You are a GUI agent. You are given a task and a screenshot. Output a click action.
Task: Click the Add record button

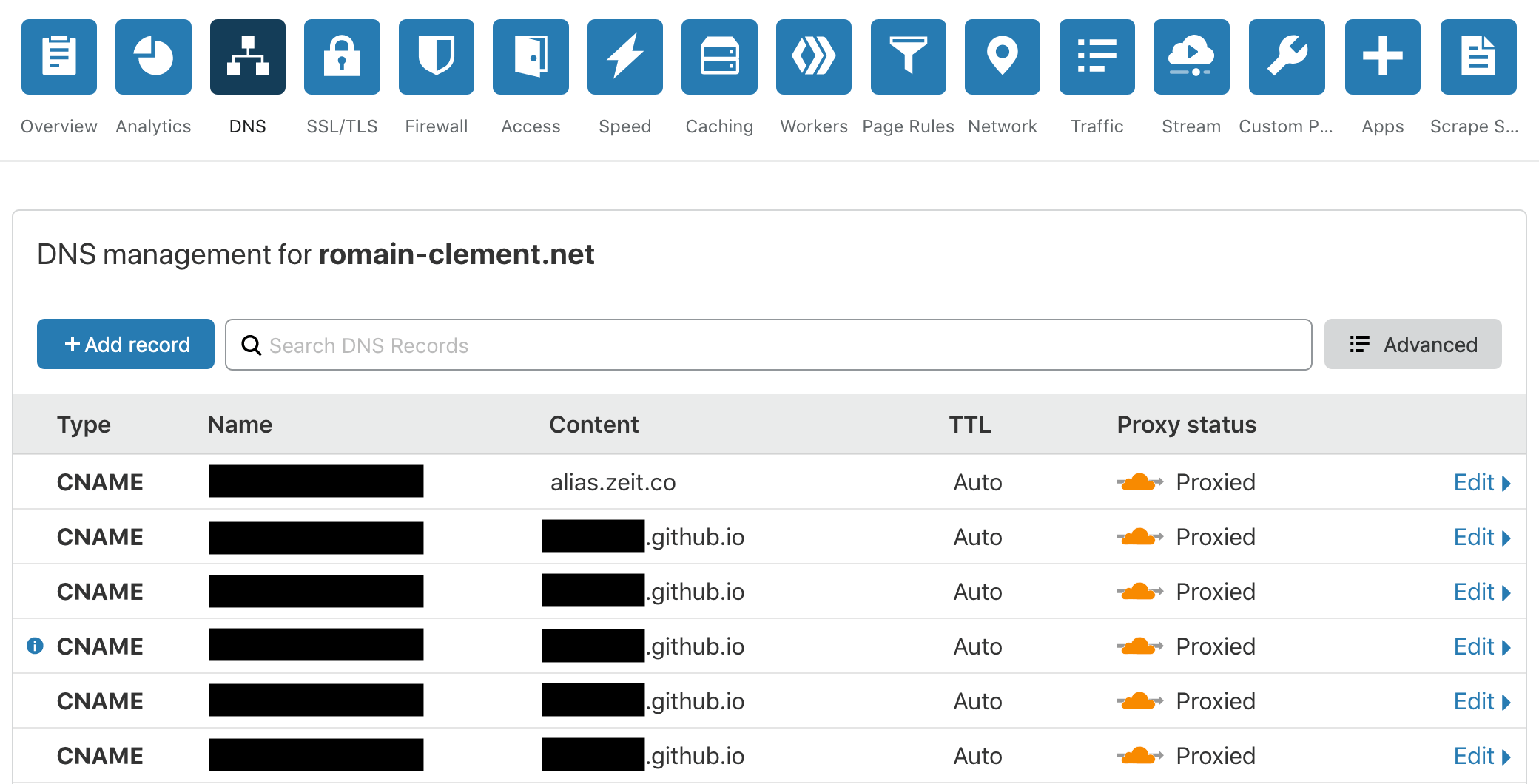click(125, 344)
